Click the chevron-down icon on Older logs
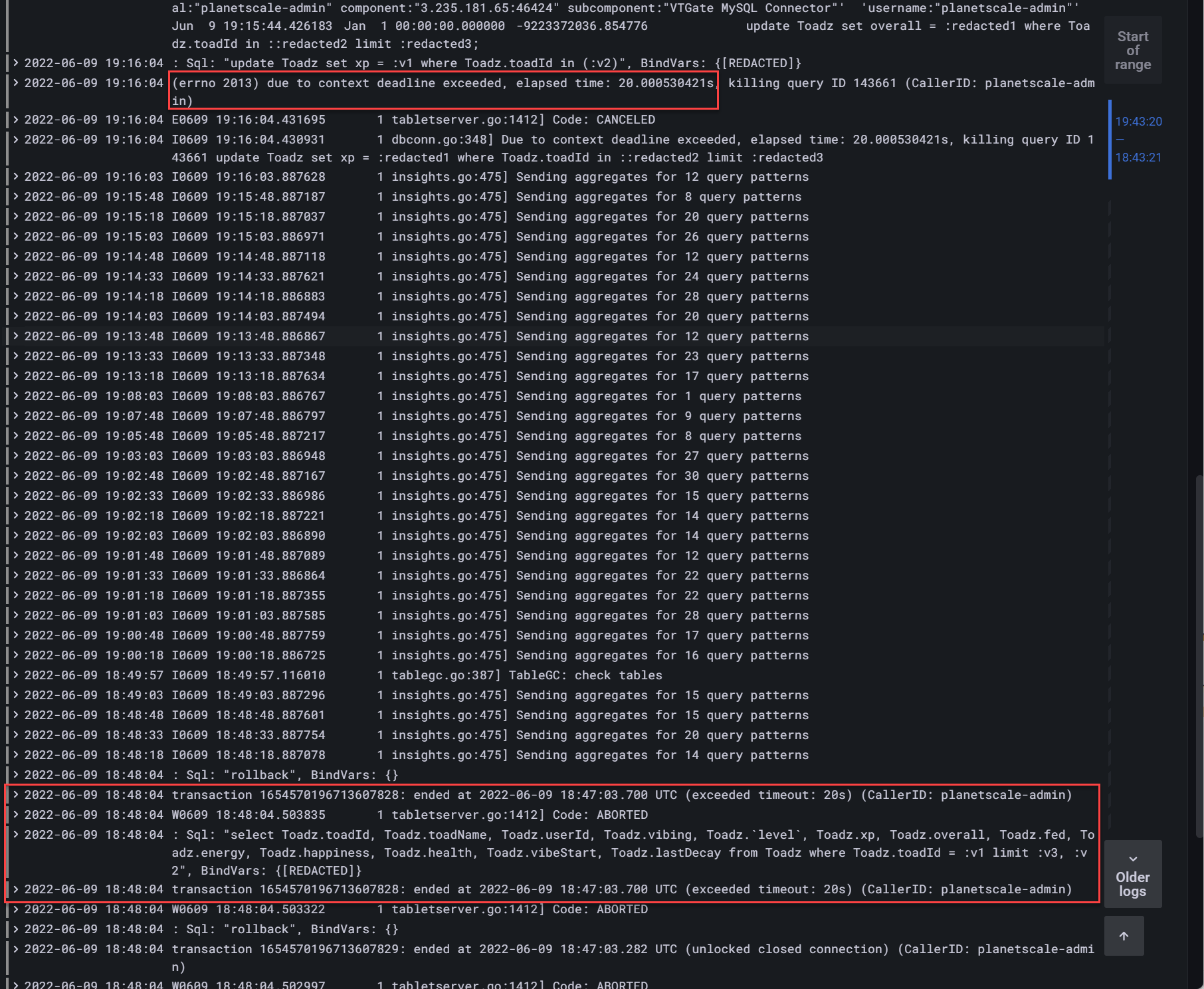This screenshot has height=989, width=1204. 1133,858
